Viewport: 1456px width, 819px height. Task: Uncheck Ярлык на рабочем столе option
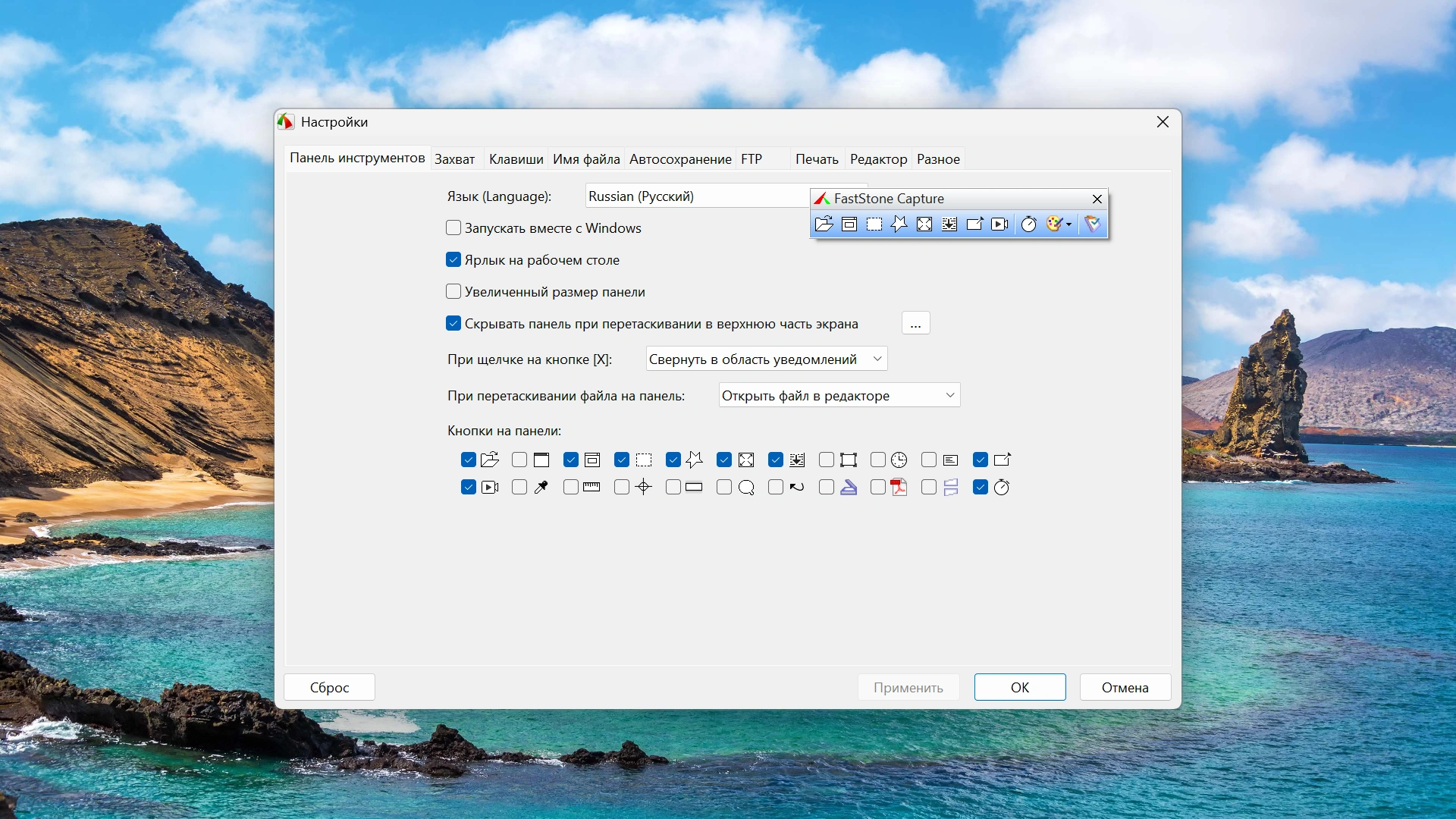point(453,260)
